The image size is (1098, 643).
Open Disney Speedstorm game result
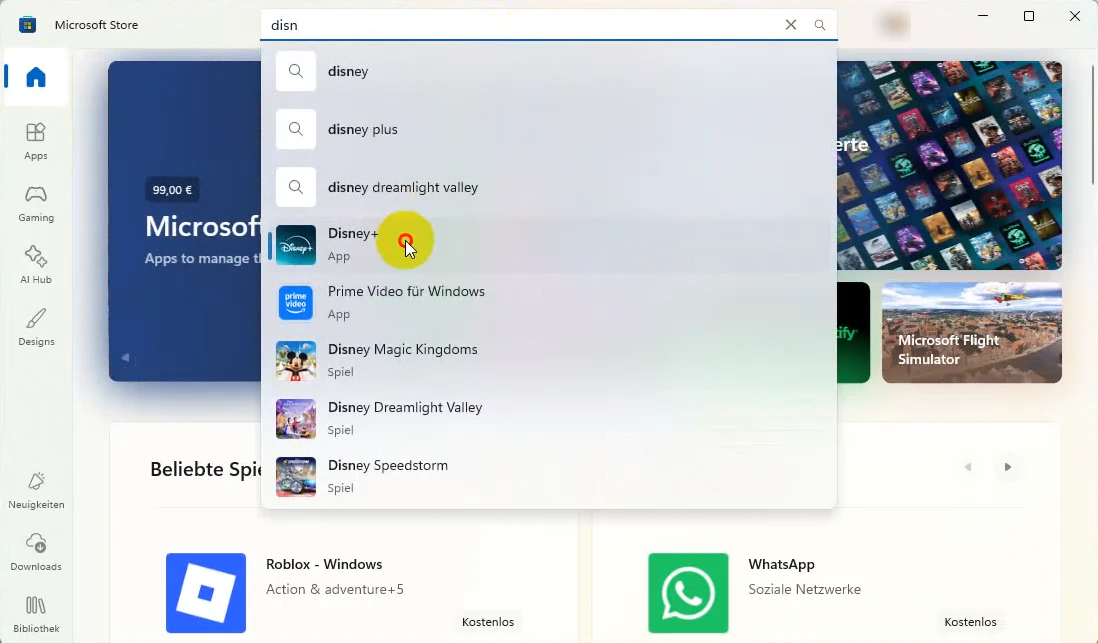pos(548,477)
